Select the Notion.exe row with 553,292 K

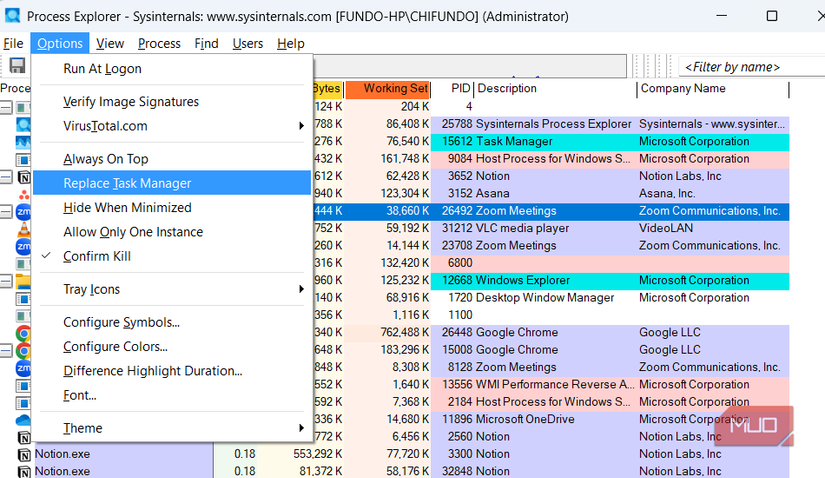[395, 454]
